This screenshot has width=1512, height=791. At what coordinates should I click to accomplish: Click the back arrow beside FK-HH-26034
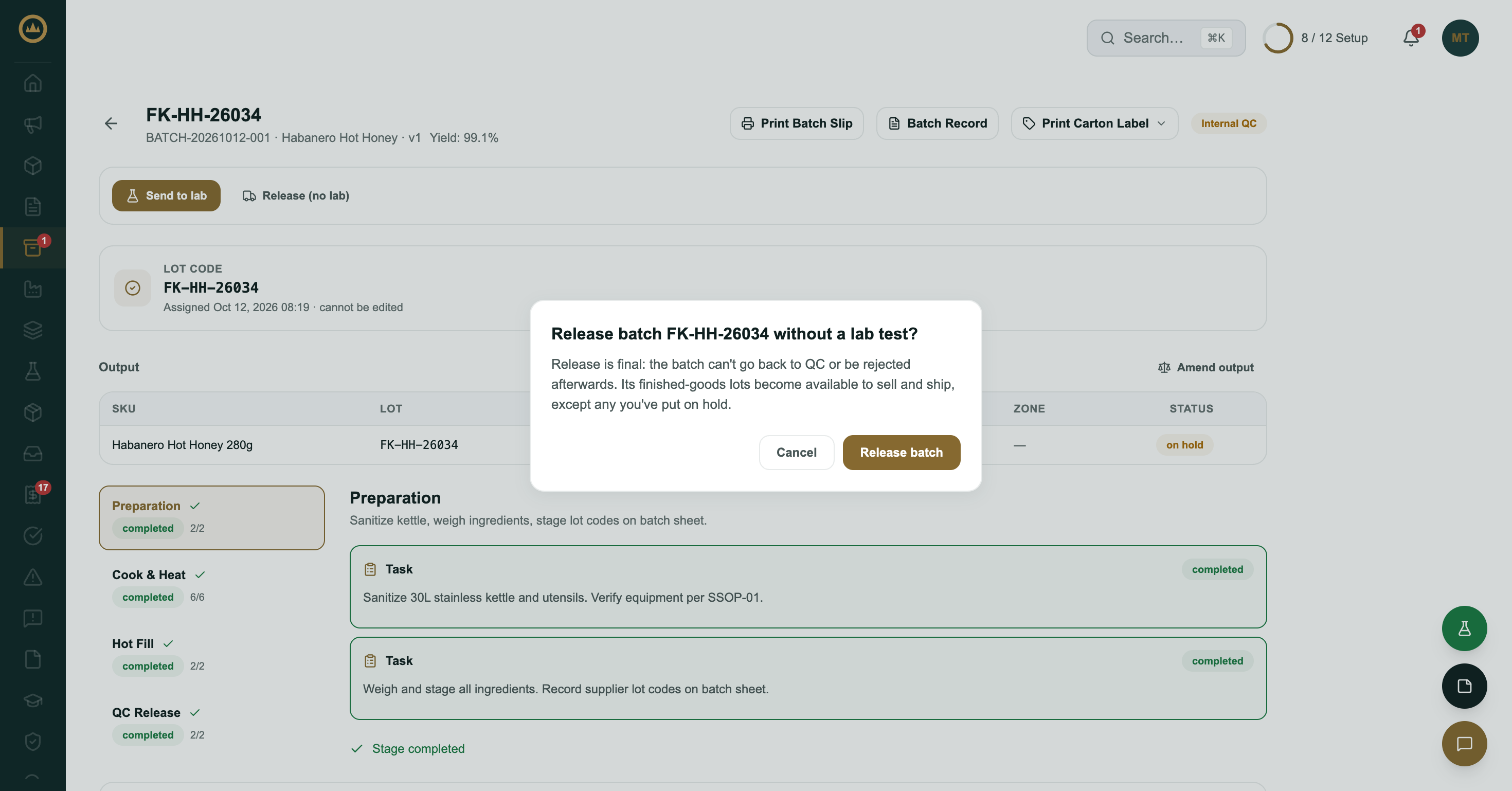[111, 123]
